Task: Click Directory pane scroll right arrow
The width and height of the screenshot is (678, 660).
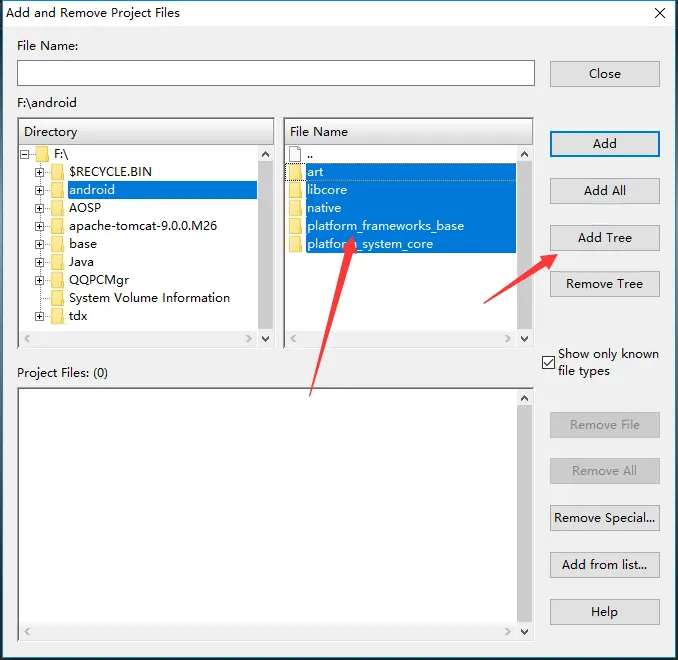Action: click(249, 339)
